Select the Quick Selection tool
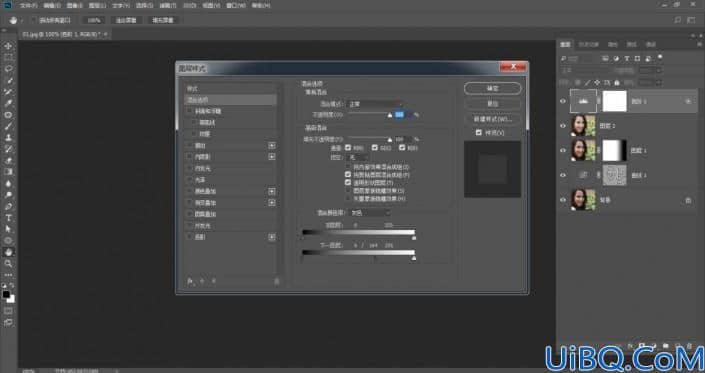 (8, 80)
